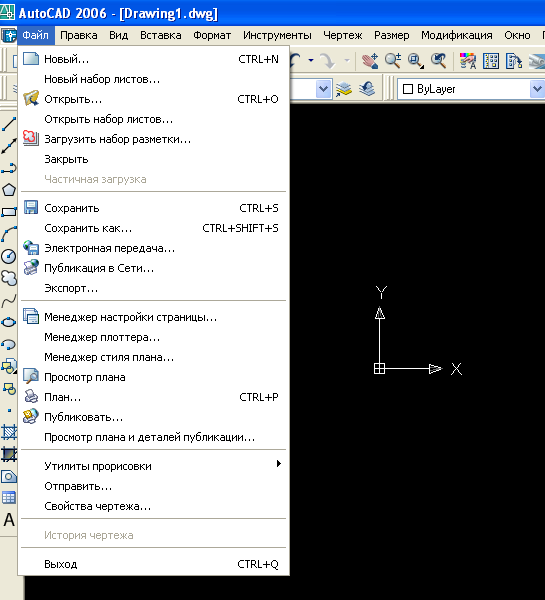Choose Просмотр плана entry
Screen dimensions: 545x600
pos(153,377)
